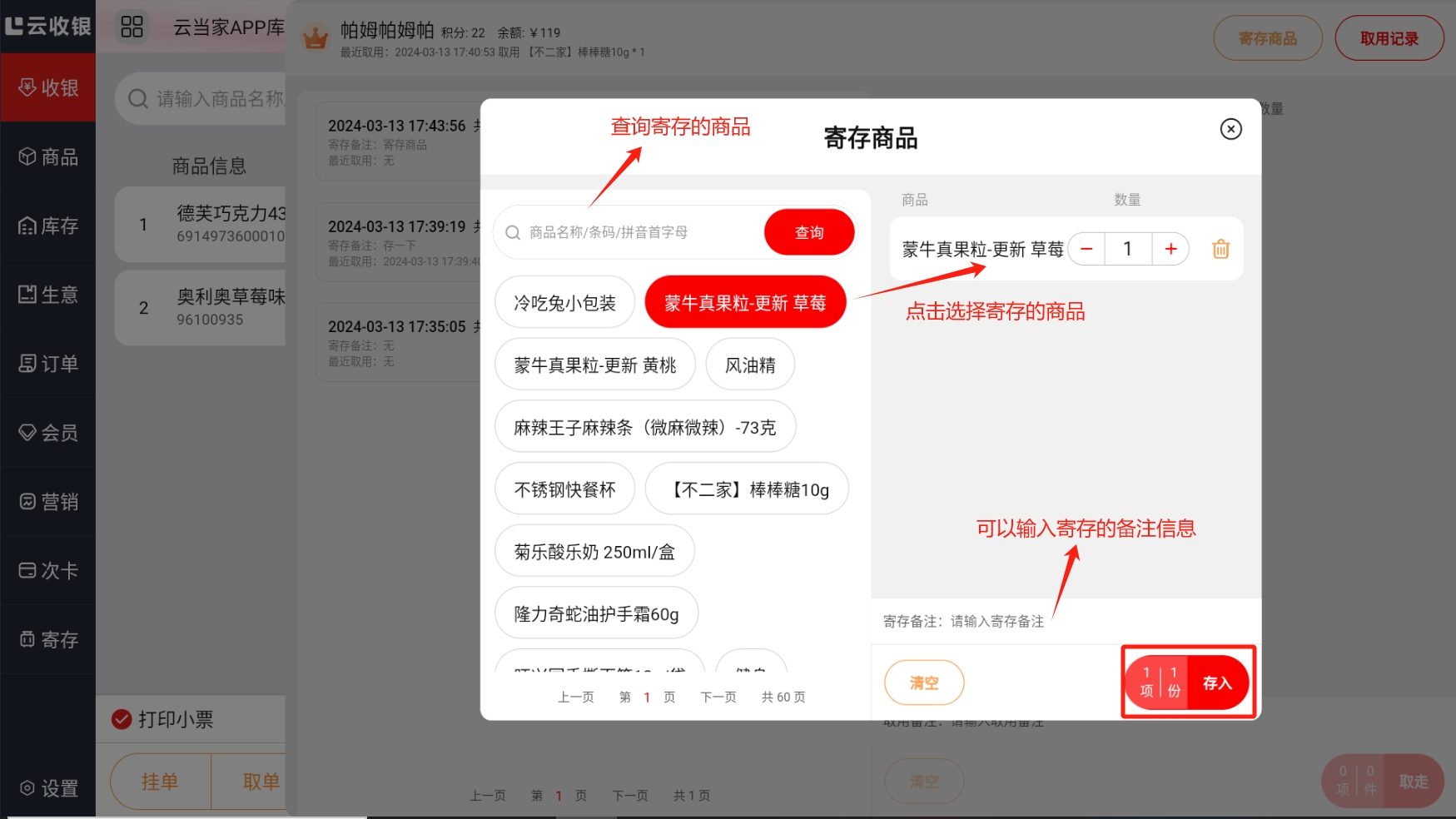Screen dimensions: 1456x819
Task: Select the 冷吃兔小包装 product chip
Action: 564,303
